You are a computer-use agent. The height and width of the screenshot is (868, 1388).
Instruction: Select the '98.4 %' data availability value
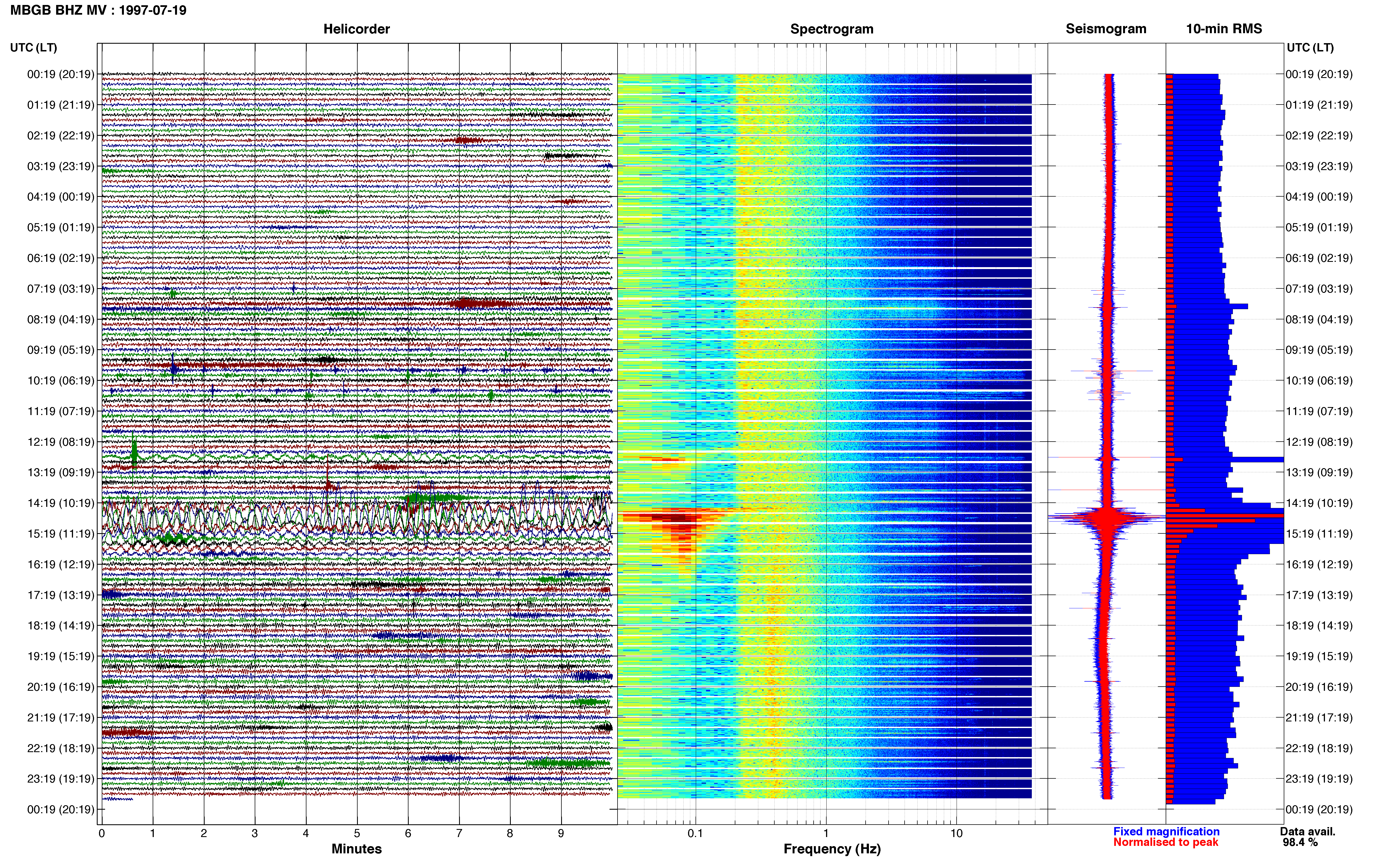[x=1300, y=842]
